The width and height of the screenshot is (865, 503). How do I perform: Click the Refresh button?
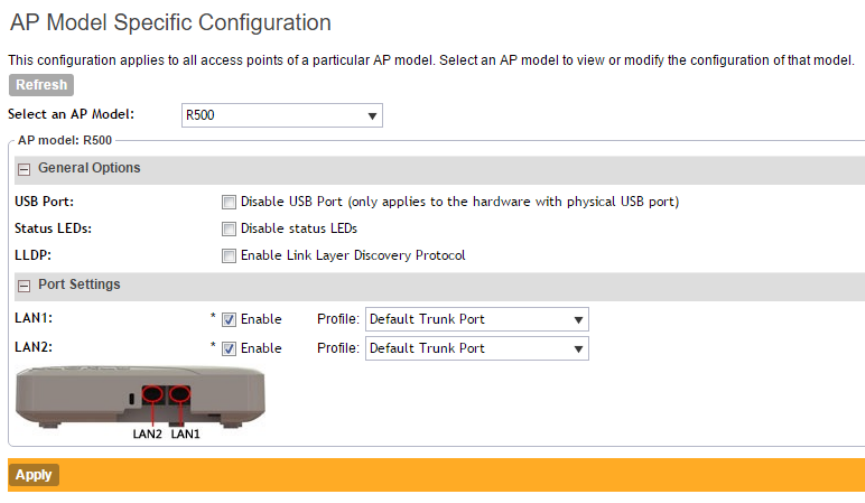[x=41, y=86]
